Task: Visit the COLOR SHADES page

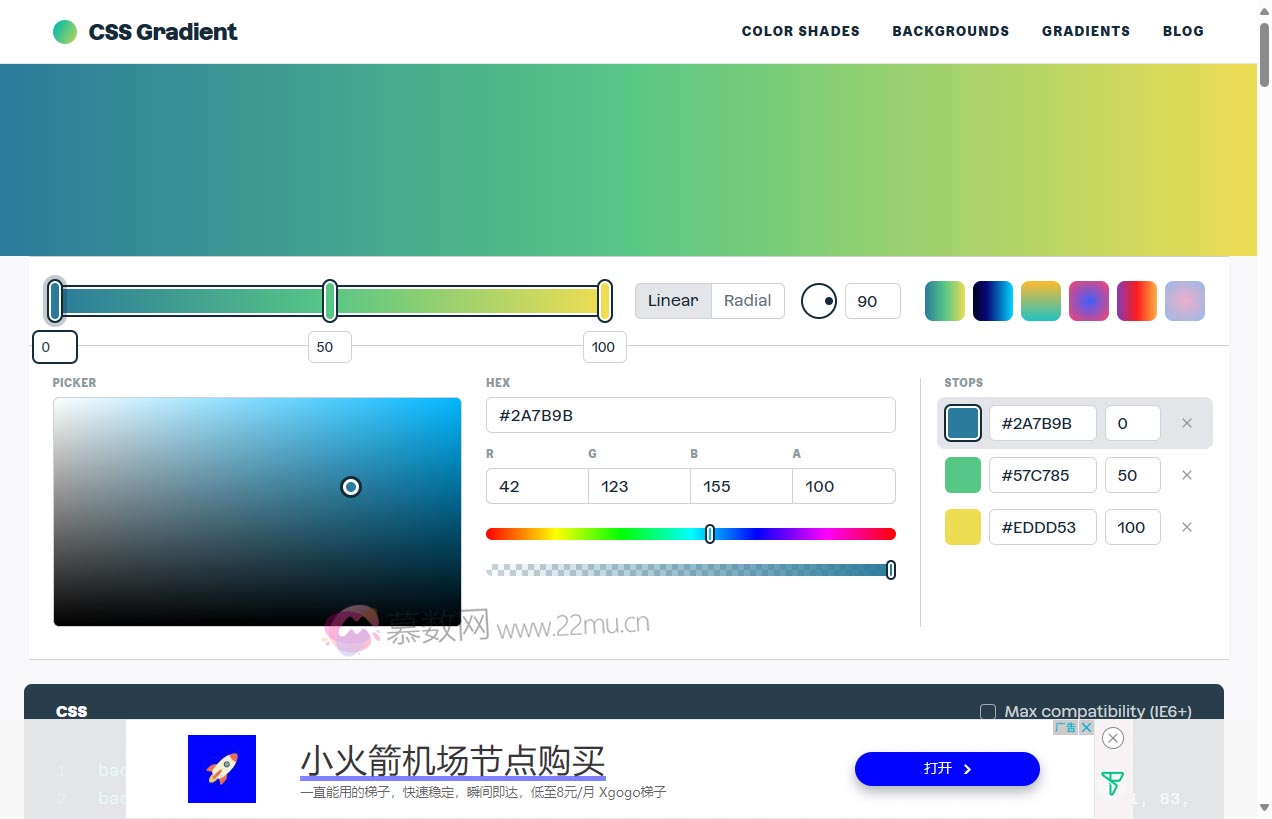Action: point(800,31)
